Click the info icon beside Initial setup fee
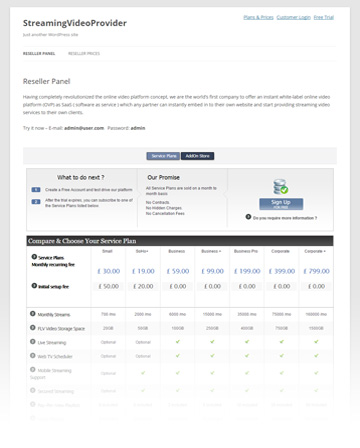 [34, 286]
